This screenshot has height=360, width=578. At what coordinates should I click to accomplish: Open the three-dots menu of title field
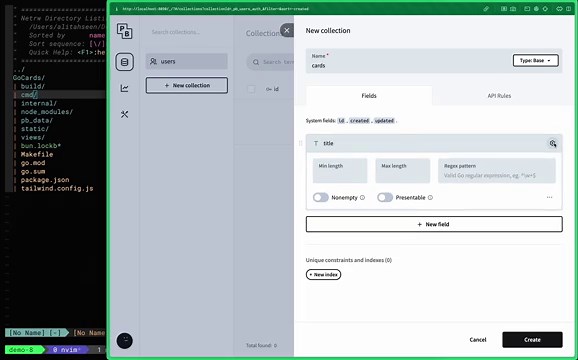[549, 198]
